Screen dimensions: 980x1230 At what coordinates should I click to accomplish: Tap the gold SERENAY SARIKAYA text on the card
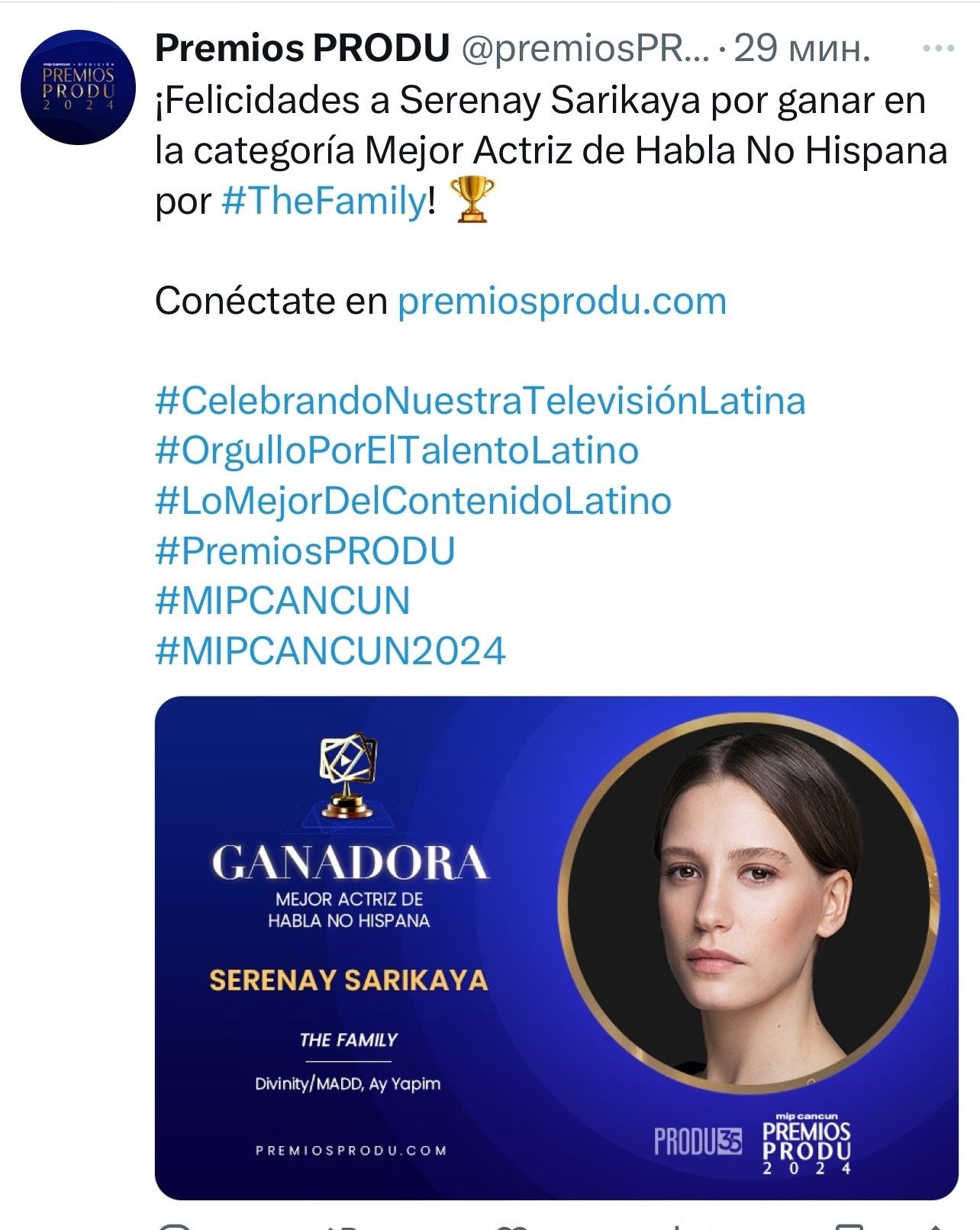(348, 980)
